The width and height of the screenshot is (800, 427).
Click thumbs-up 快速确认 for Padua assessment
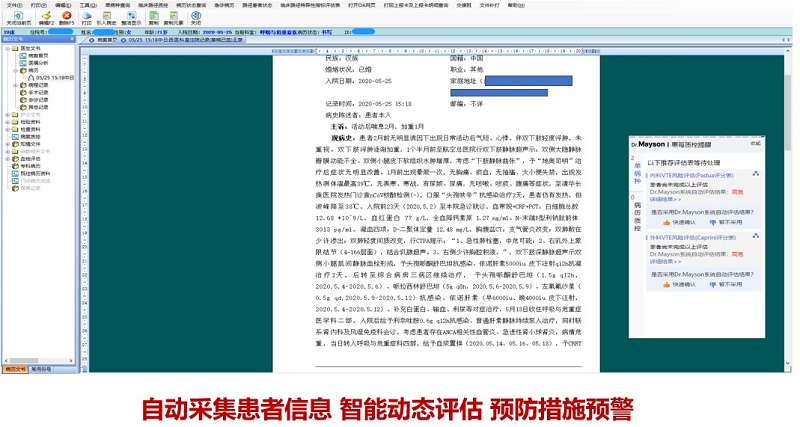679,222
